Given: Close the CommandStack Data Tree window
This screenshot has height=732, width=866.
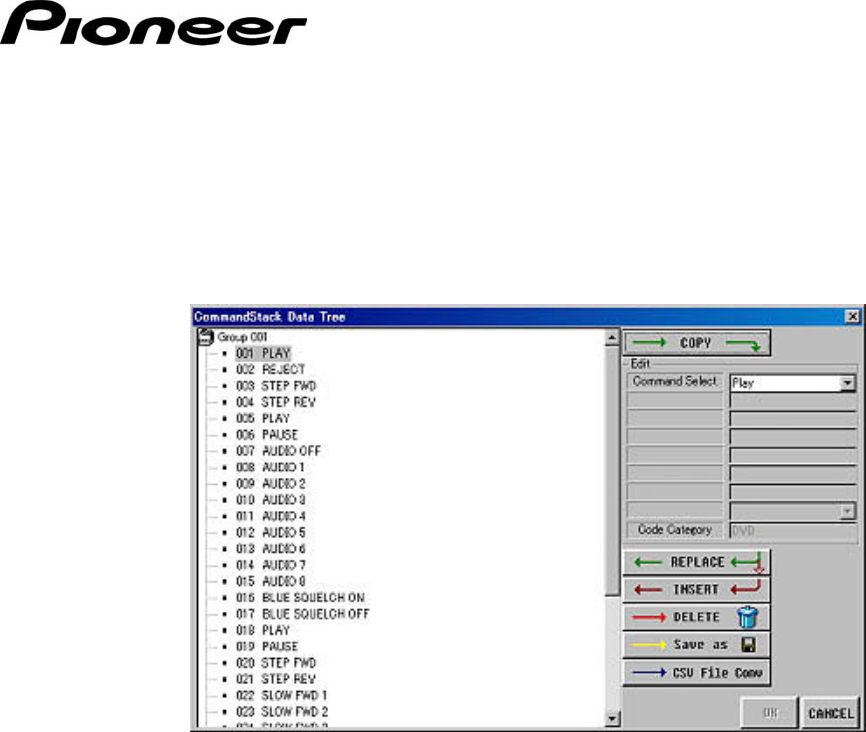Looking at the screenshot, I should click(x=853, y=317).
